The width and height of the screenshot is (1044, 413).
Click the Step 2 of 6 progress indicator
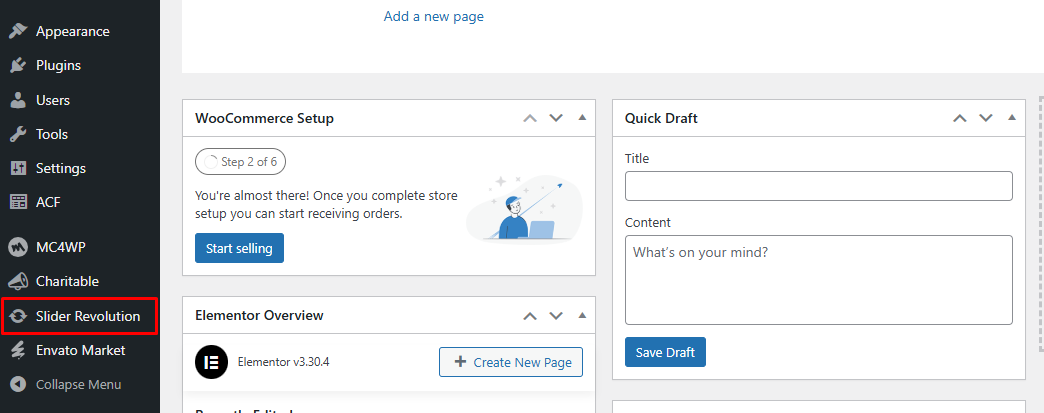240,161
